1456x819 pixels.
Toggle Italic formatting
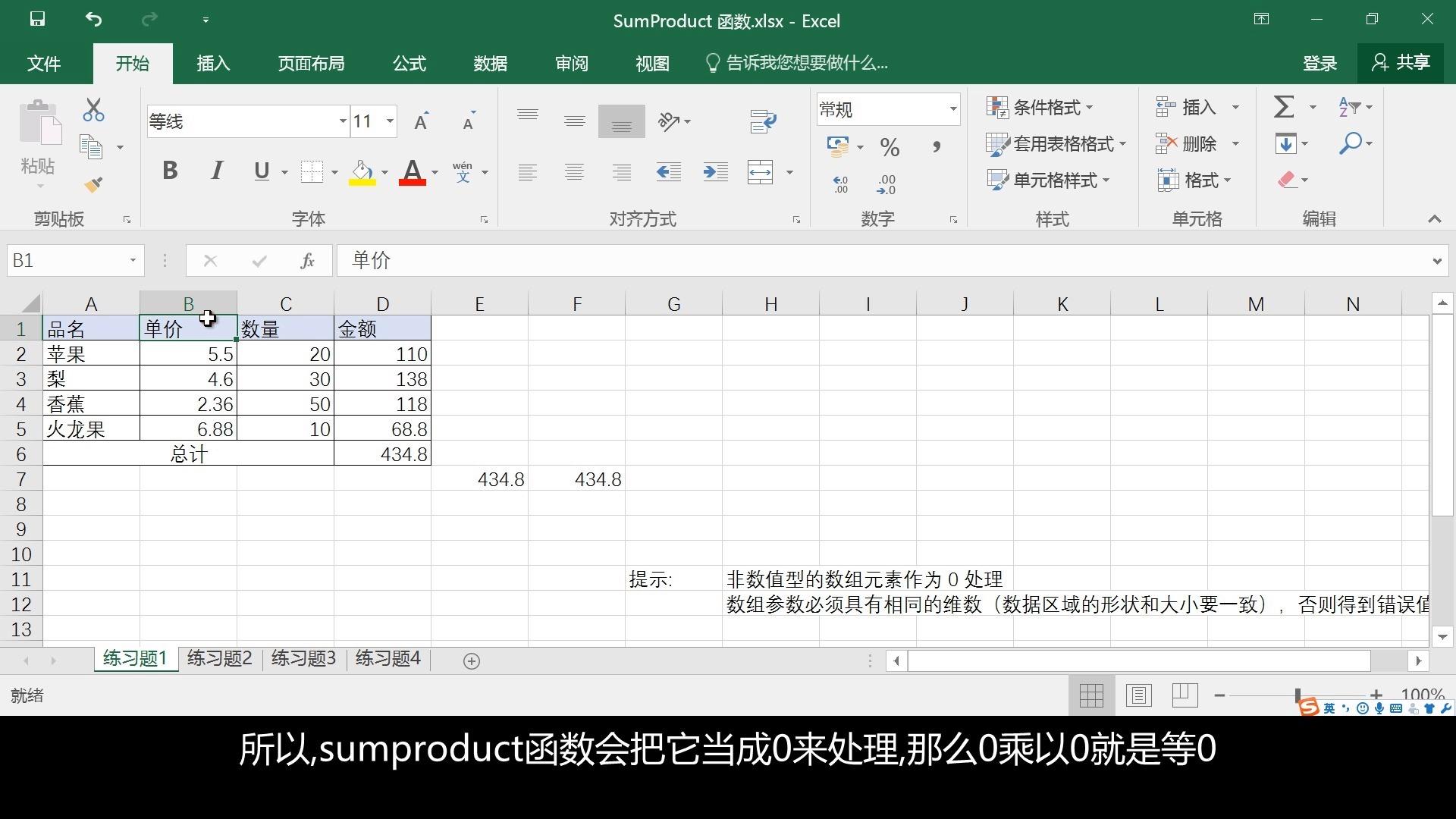217,171
